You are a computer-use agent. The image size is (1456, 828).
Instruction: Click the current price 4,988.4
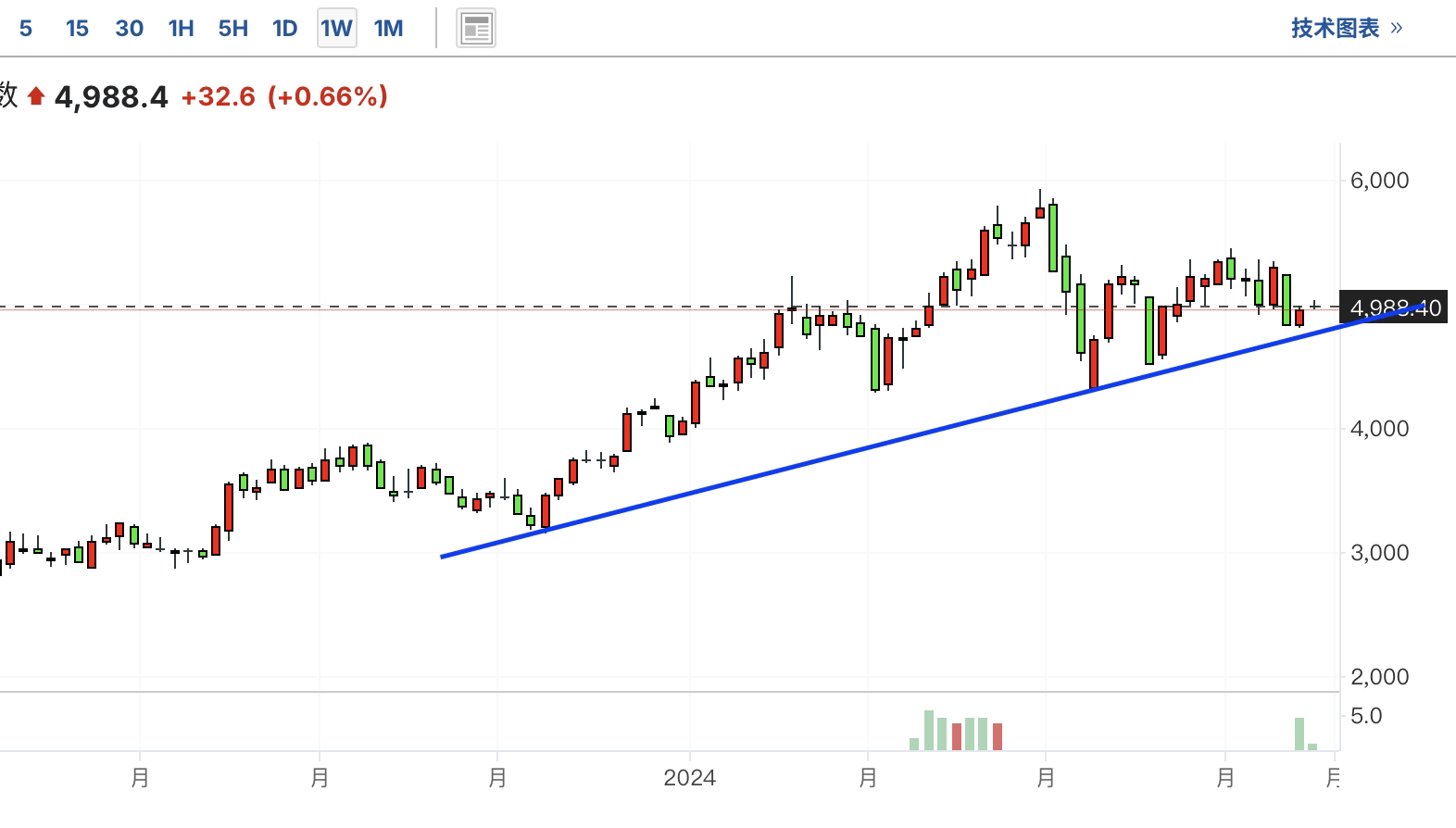coord(111,96)
